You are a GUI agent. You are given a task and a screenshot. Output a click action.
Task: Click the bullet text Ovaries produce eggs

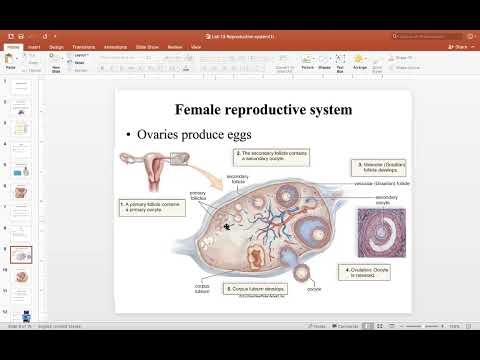pos(194,134)
